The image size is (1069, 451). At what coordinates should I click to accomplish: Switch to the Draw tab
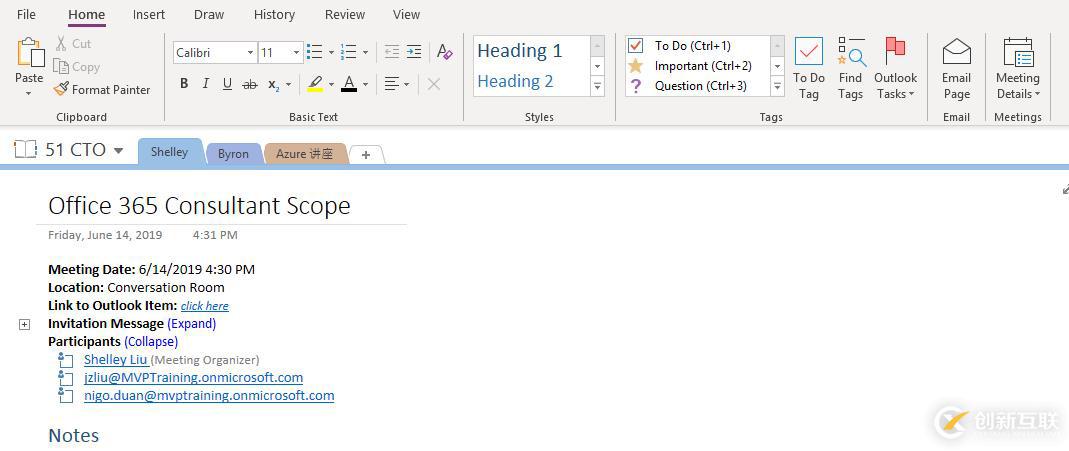(210, 14)
